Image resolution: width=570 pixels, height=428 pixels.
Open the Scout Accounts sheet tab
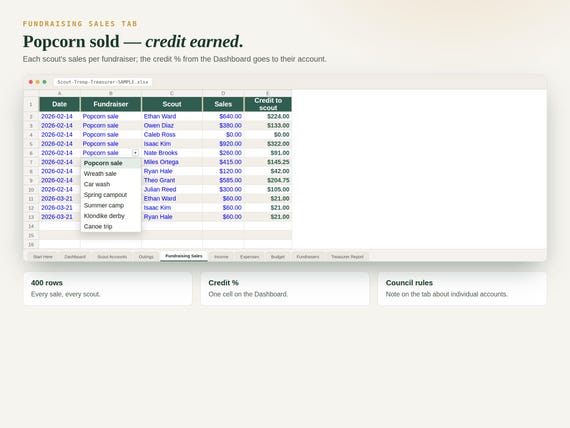click(112, 257)
